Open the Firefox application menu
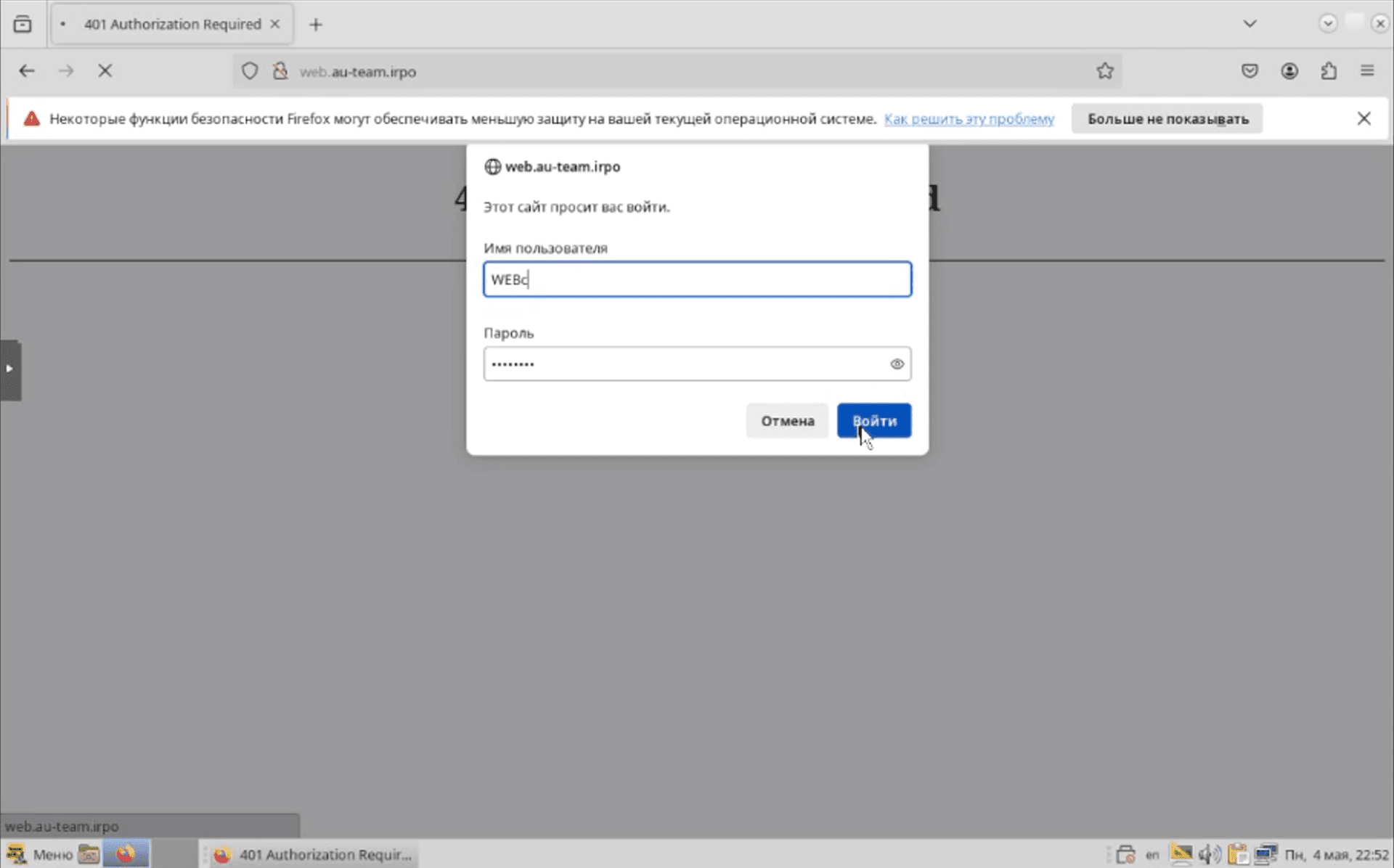 click(1367, 70)
